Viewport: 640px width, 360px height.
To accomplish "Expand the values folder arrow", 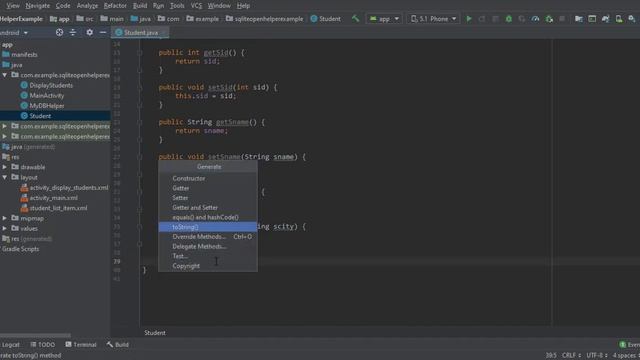I will [x=4, y=229].
